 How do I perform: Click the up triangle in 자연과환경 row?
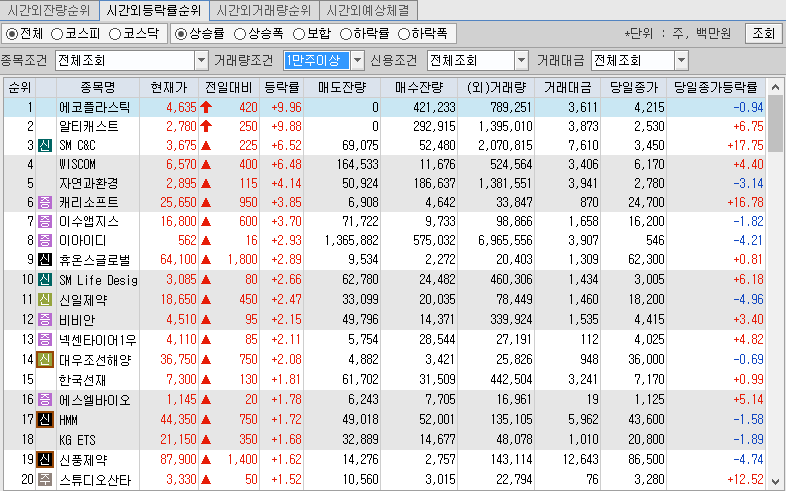click(x=206, y=183)
